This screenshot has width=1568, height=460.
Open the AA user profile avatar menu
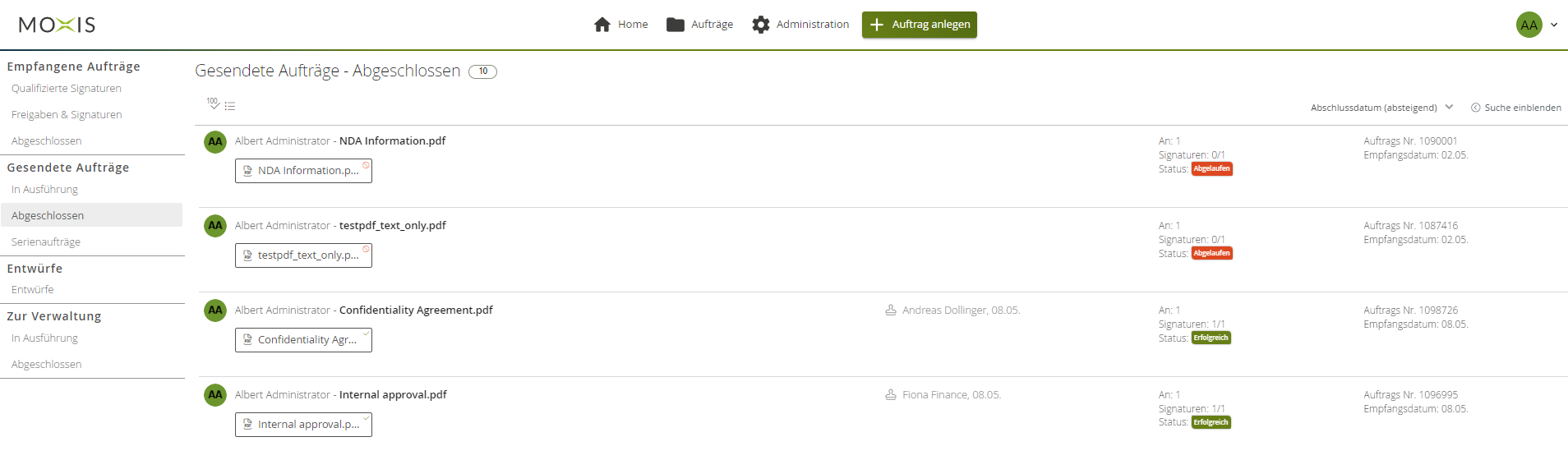pyautogui.click(x=1529, y=25)
